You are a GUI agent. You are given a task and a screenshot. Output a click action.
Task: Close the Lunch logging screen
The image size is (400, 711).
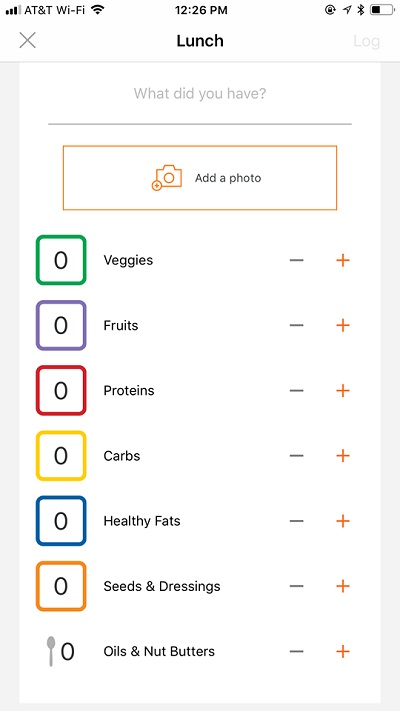[x=28, y=41]
